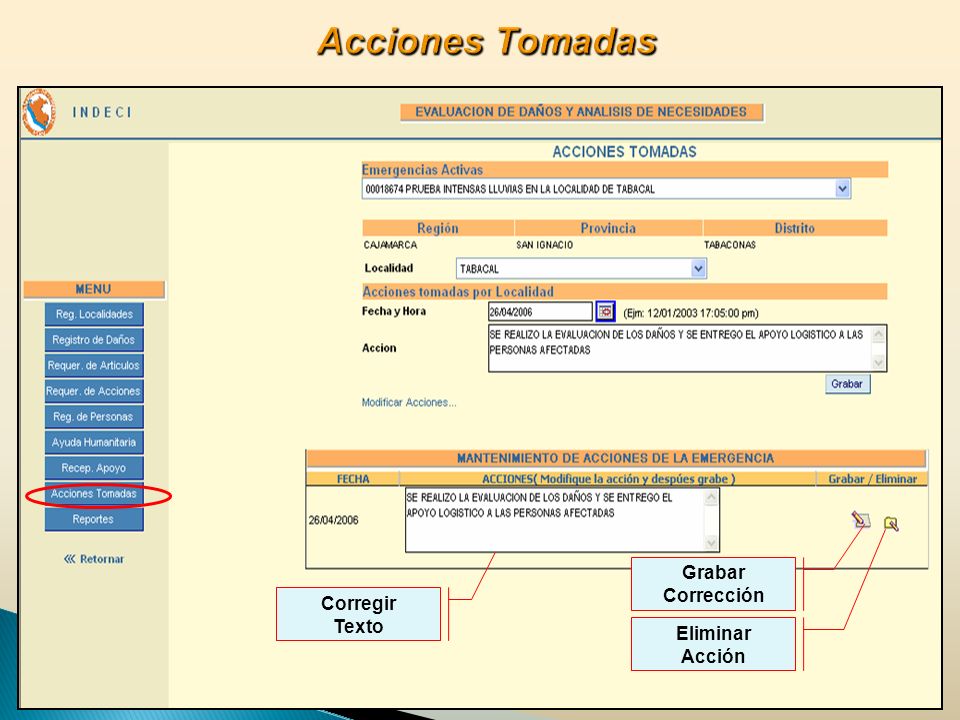Select Reg. de Personas menu
The image size is (960, 720).
coord(94,417)
